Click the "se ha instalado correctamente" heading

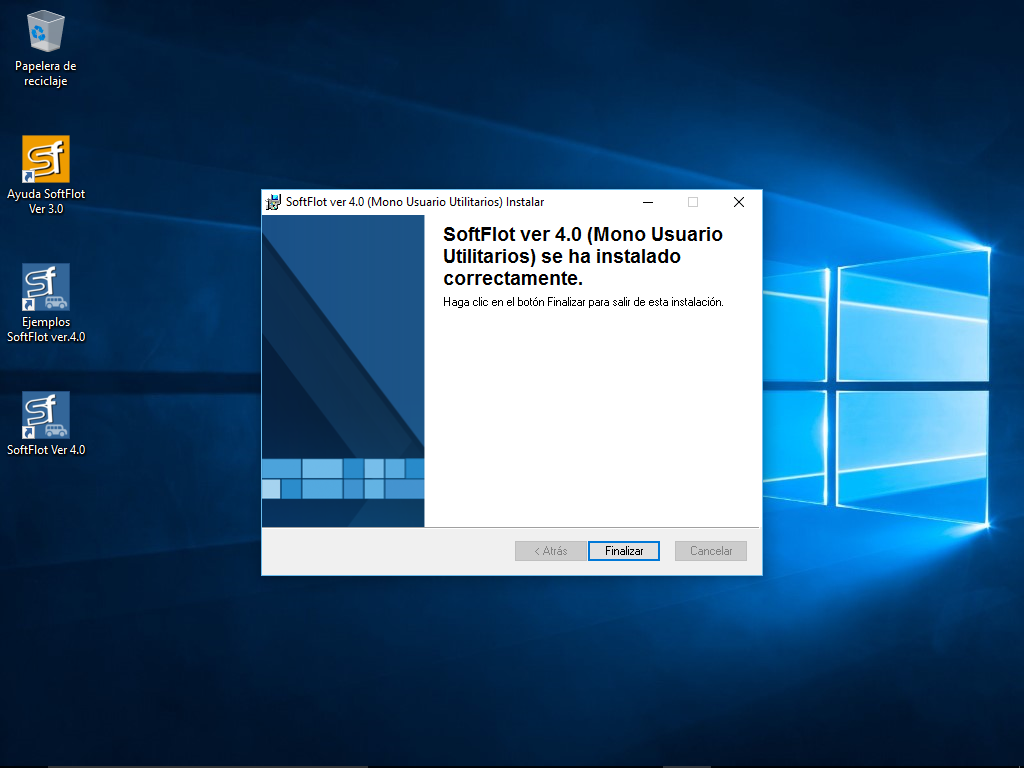(x=582, y=256)
